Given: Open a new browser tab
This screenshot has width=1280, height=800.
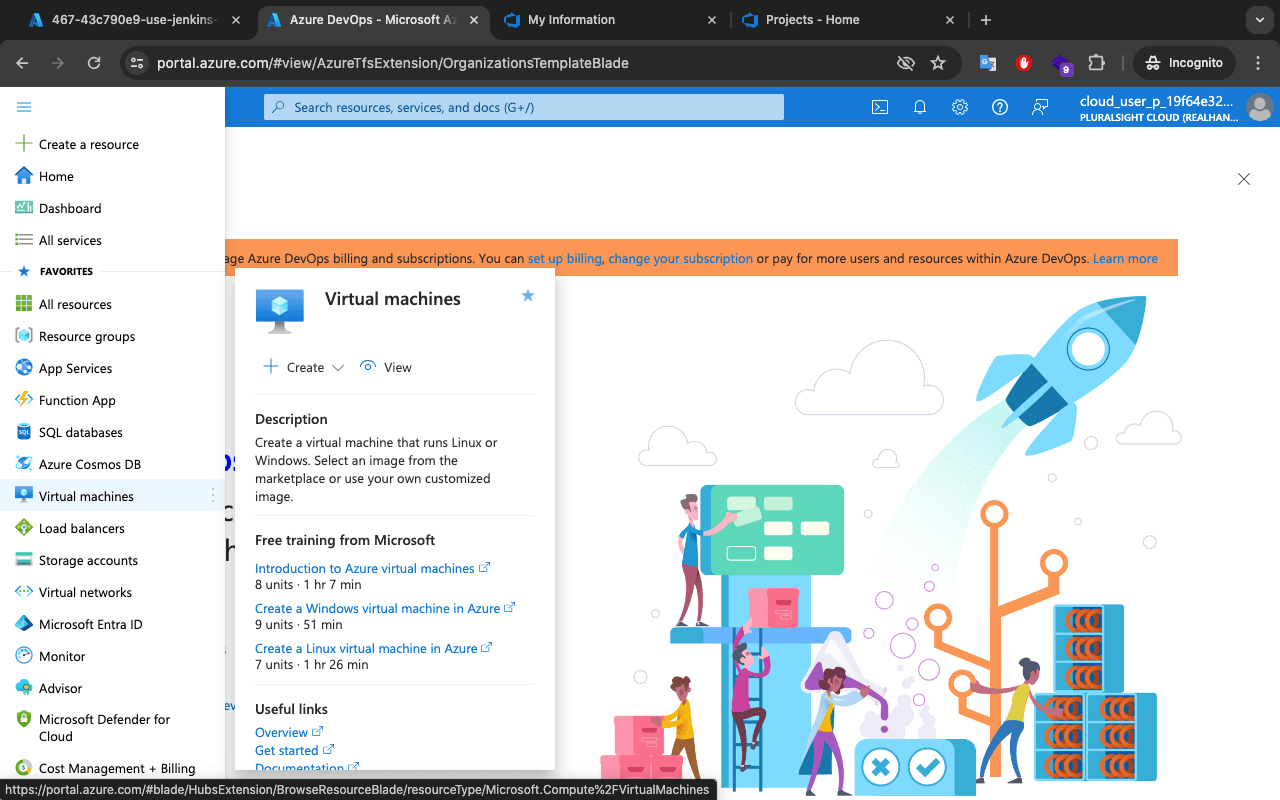Looking at the screenshot, I should [x=986, y=20].
